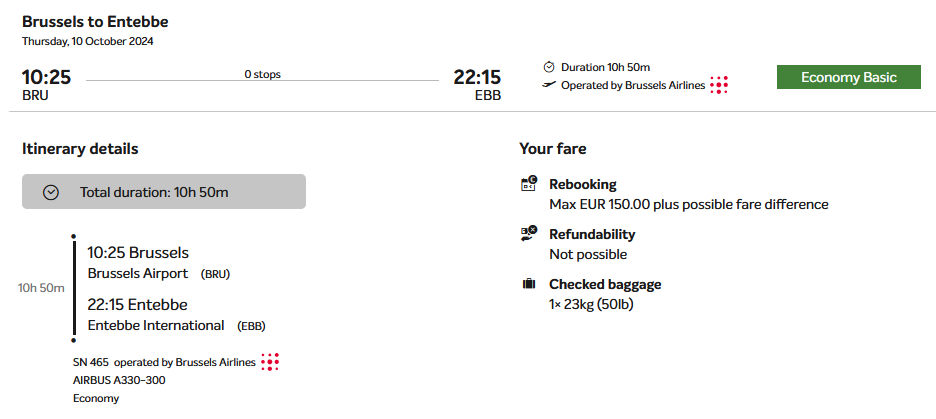The image size is (936, 419).
Task: Click the Brussels Airport (BRU) text
Action: 159,274
